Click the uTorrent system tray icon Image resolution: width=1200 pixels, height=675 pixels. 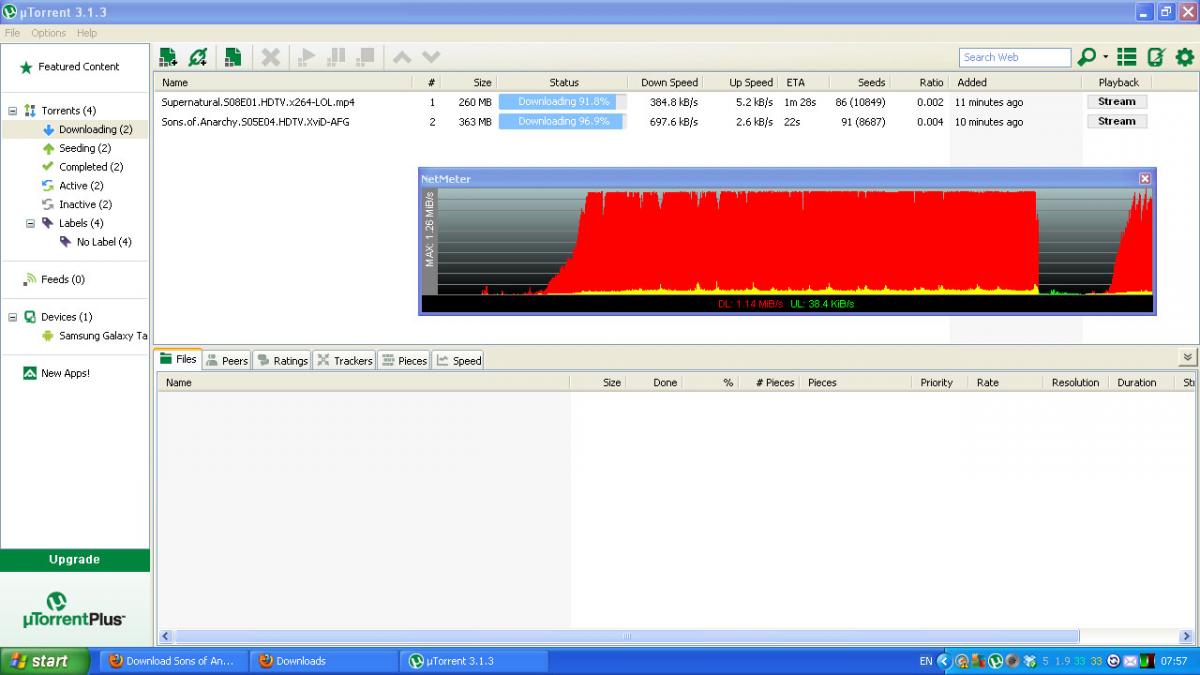(995, 661)
